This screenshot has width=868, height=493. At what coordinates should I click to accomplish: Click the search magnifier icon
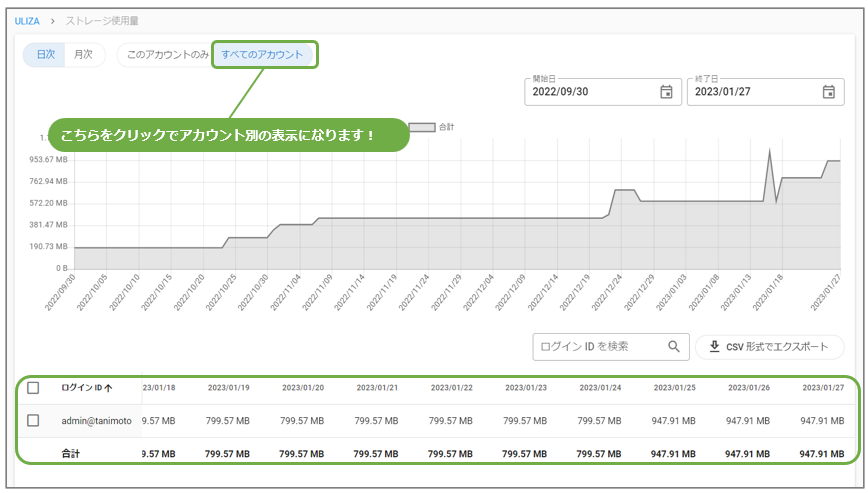click(675, 347)
